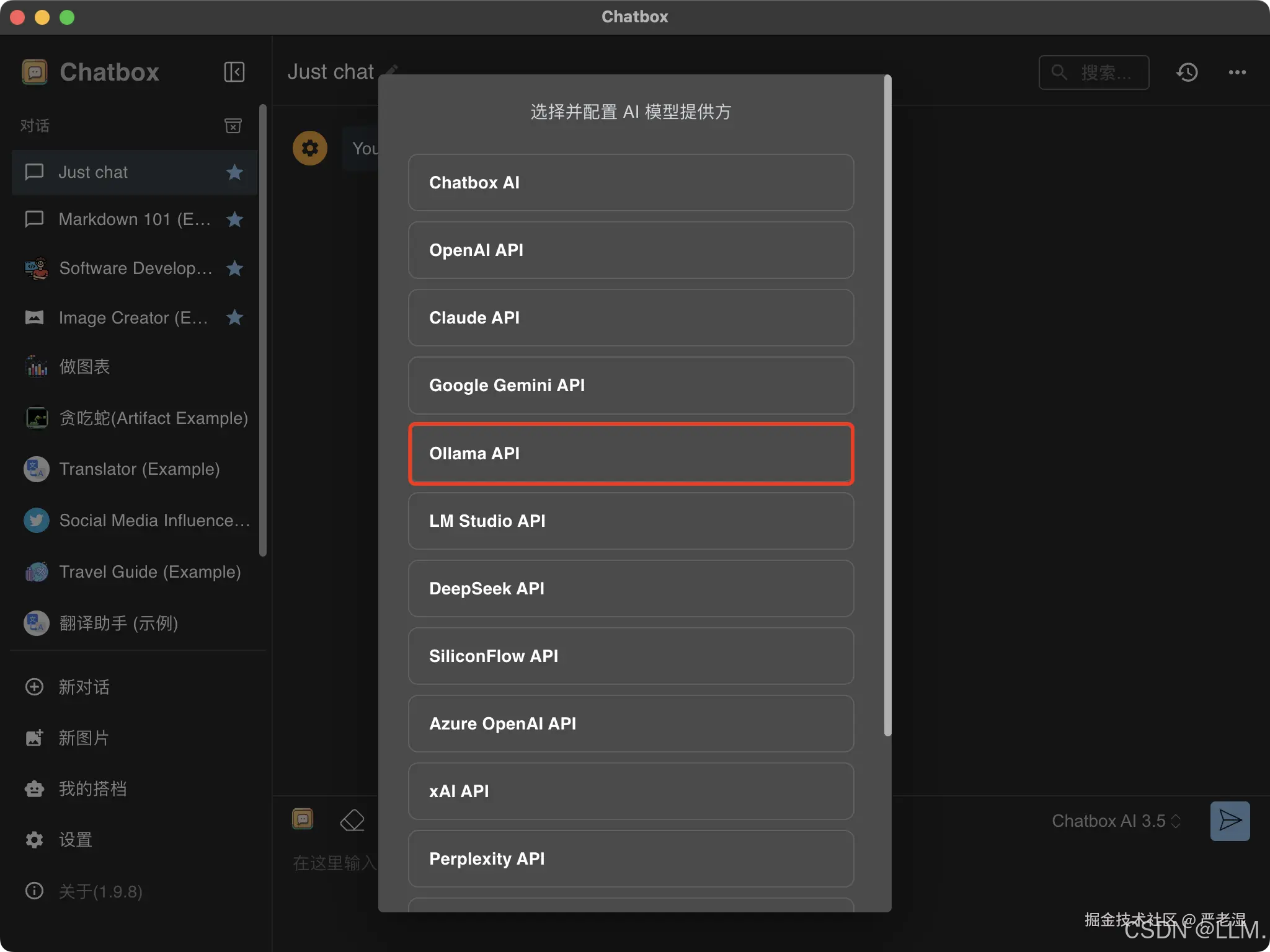This screenshot has height=952, width=1270.
Task: Click the clear conversations archive icon
Action: pos(233,126)
